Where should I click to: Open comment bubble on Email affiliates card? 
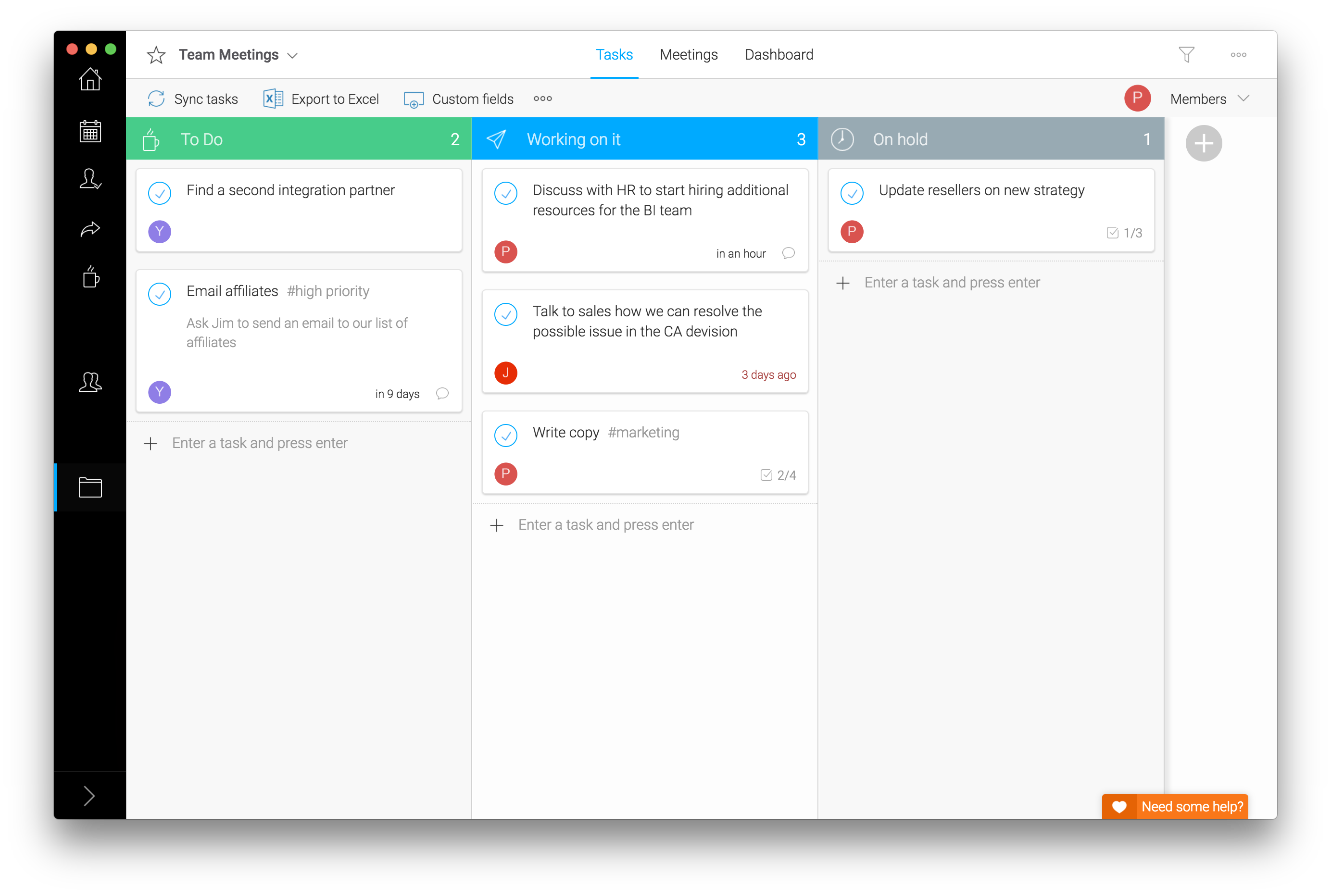pos(442,394)
